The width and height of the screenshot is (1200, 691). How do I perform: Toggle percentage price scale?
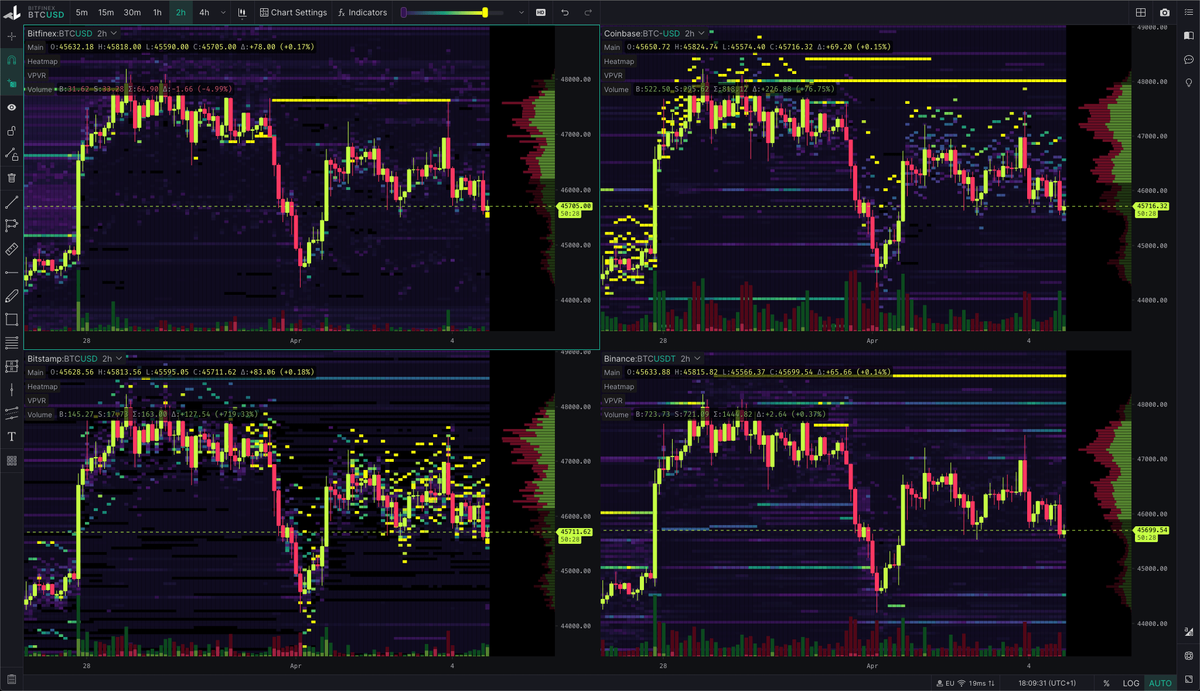(x=1106, y=683)
